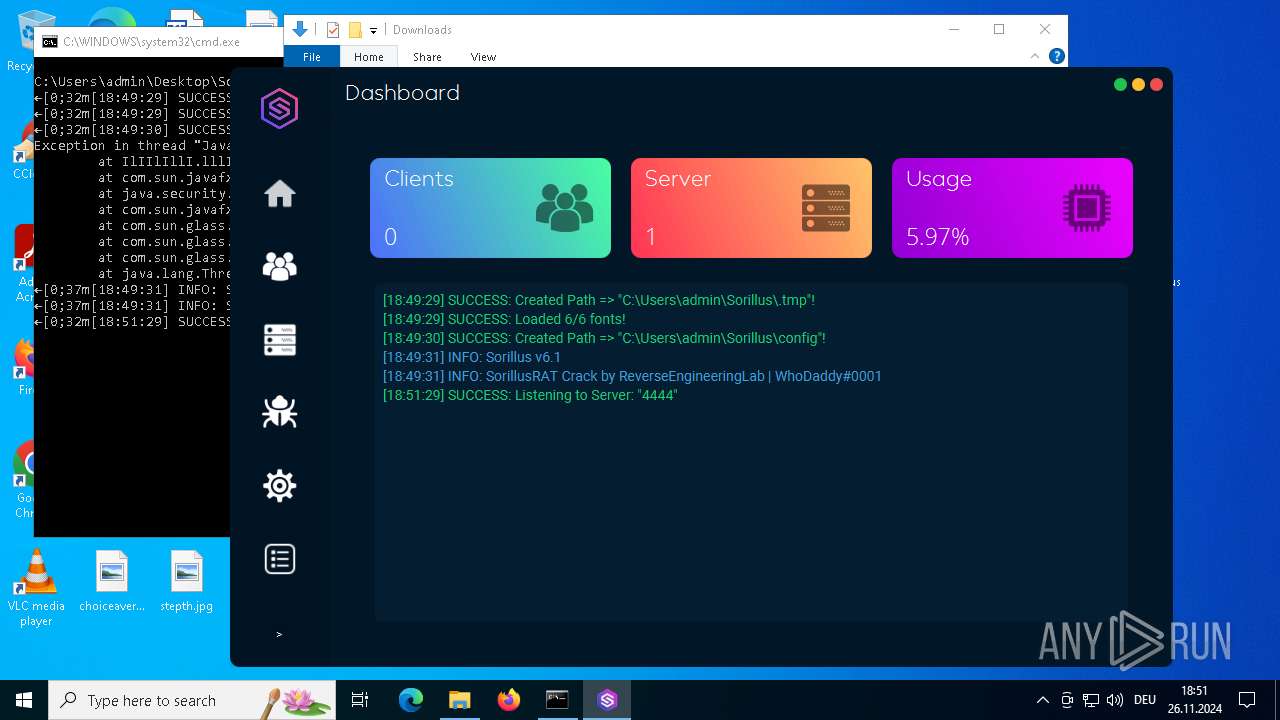The width and height of the screenshot is (1280, 720).
Task: Switch to cmd window from taskbar
Action: click(x=558, y=700)
